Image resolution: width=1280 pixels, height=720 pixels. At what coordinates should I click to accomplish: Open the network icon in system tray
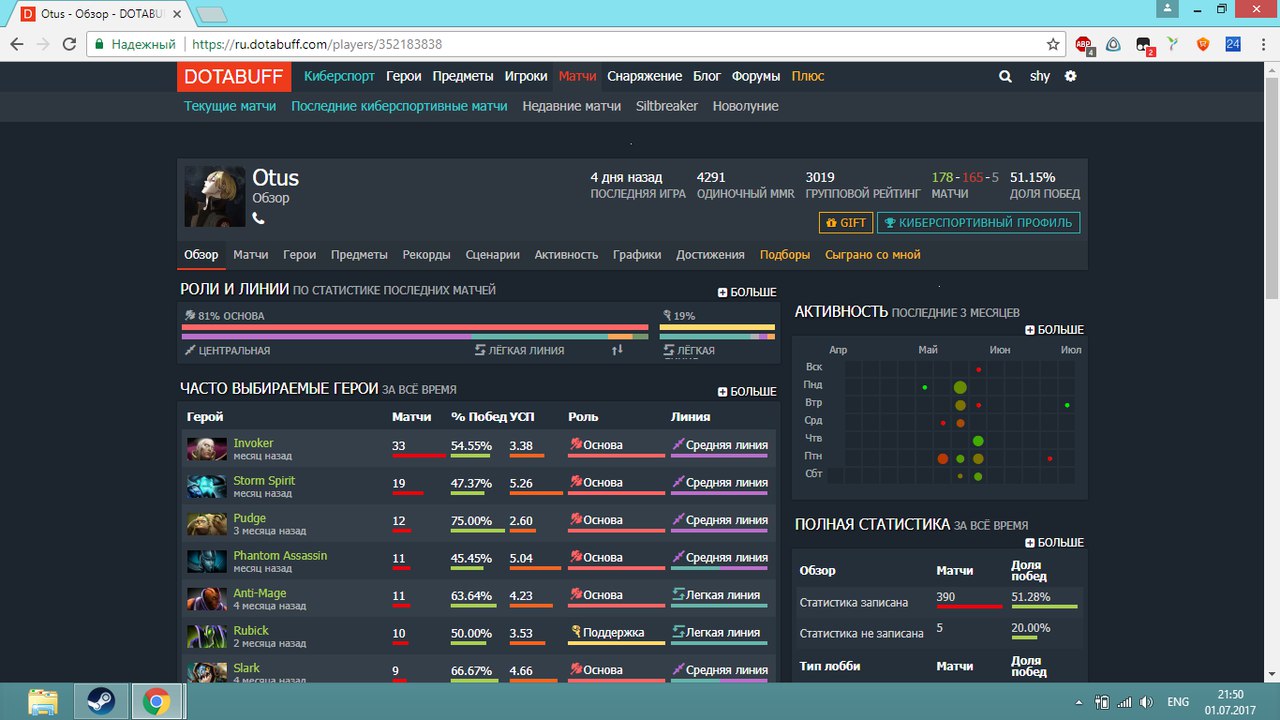(x=1124, y=701)
